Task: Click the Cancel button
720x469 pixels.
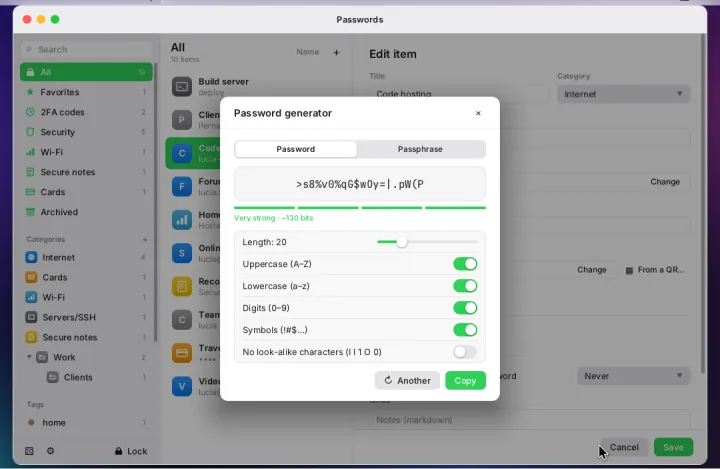Action: 624,447
